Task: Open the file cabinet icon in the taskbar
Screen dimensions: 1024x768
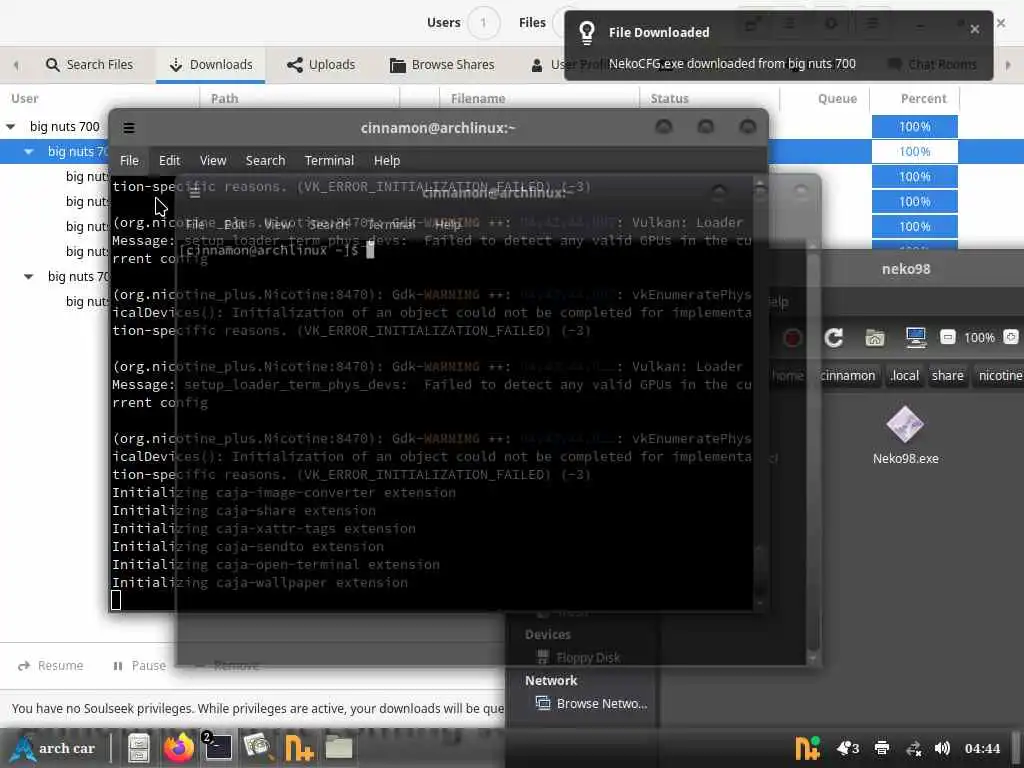Action: click(138, 748)
